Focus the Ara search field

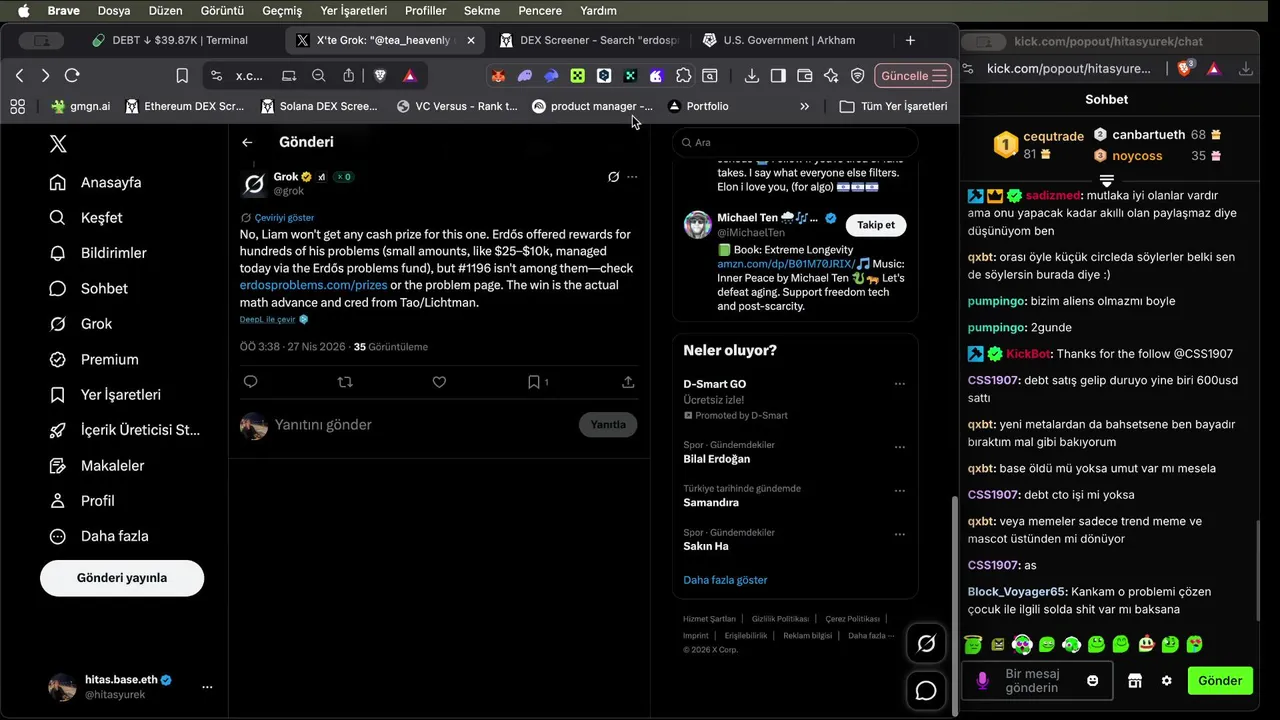pyautogui.click(x=795, y=142)
